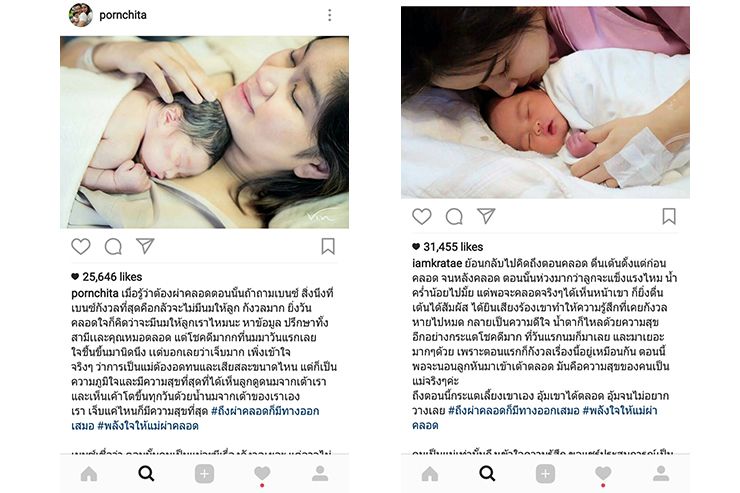Open the pornchita profile avatar
This screenshot has height=493, width=740.
[x=81, y=15]
